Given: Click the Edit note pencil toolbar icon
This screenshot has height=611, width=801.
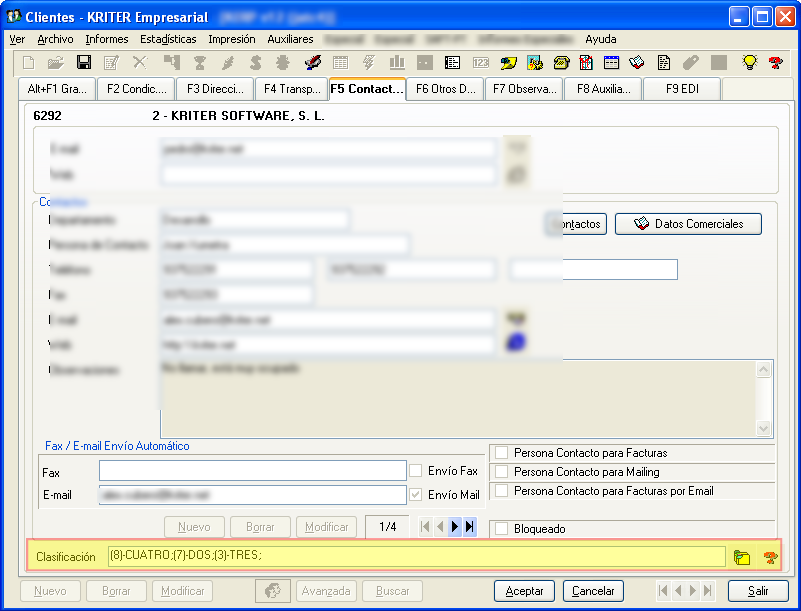Looking at the screenshot, I should point(111,63).
